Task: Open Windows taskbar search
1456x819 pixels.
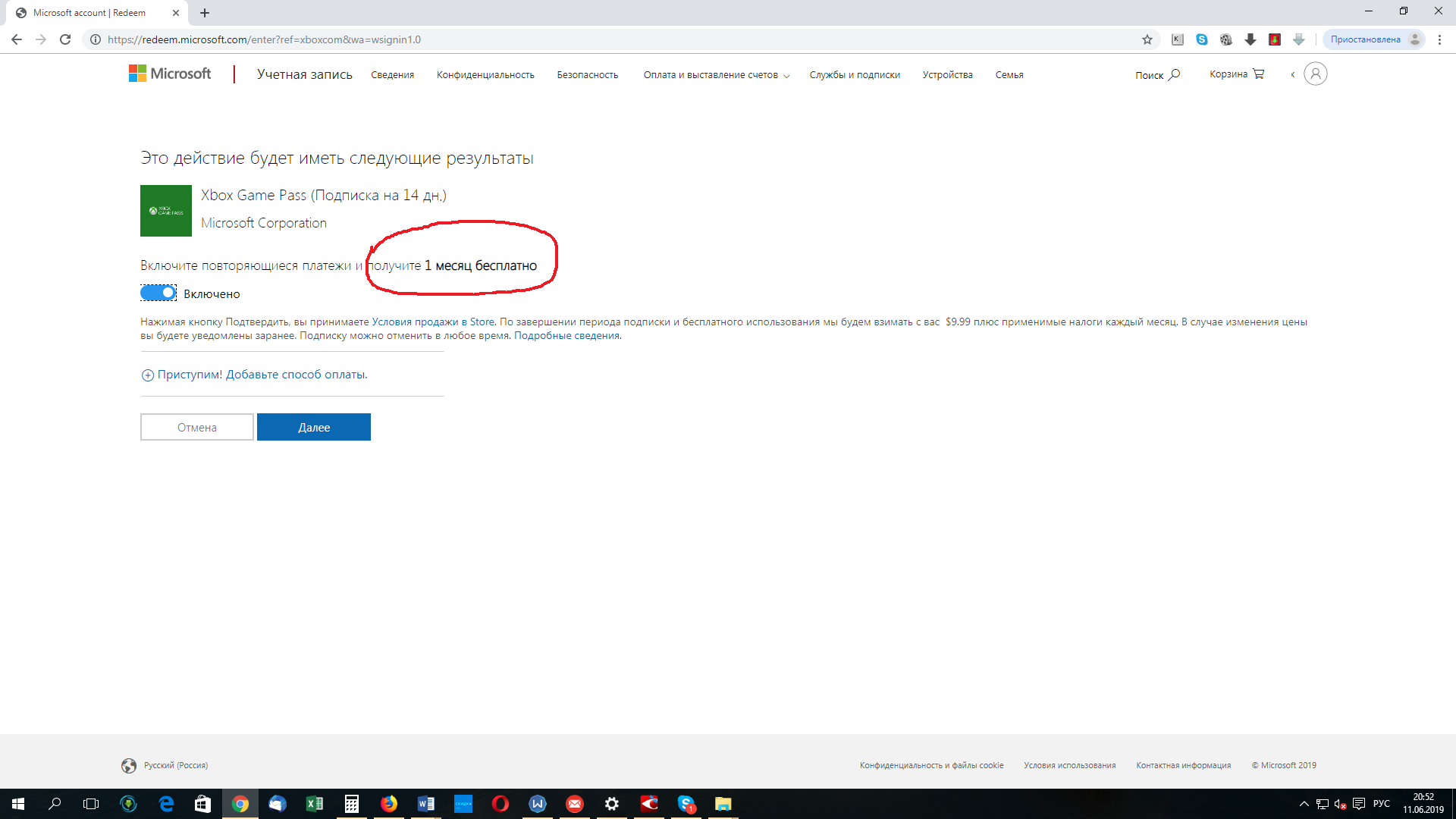Action: coord(55,804)
